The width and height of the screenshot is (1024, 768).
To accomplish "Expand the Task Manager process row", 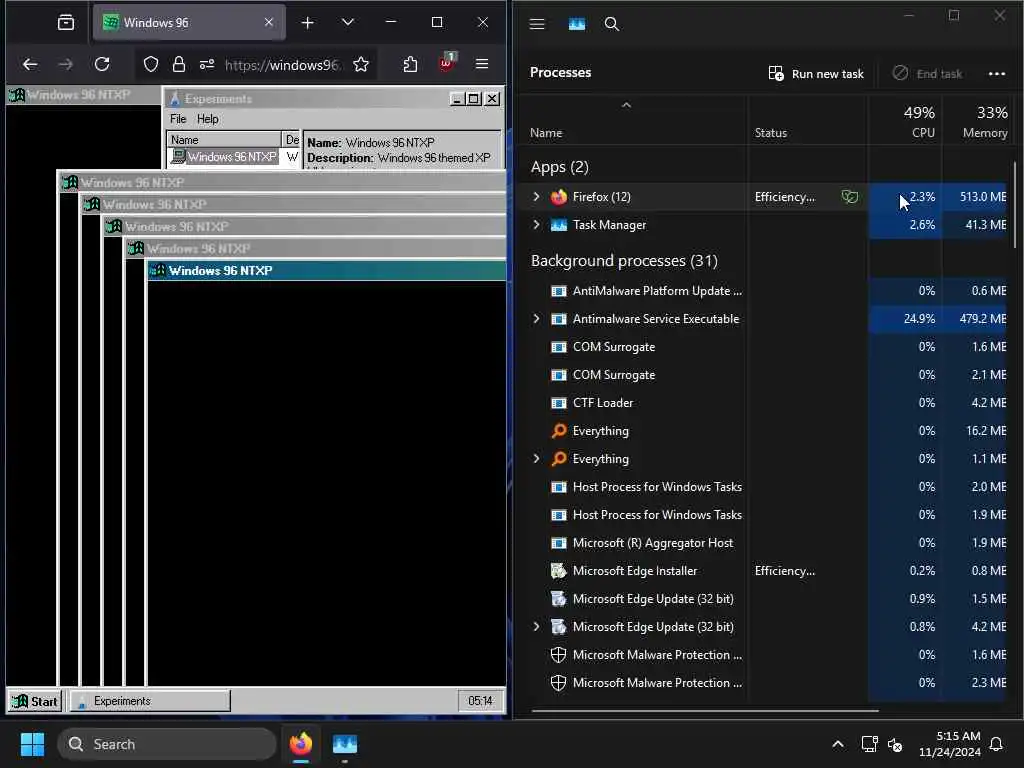I will tap(536, 225).
